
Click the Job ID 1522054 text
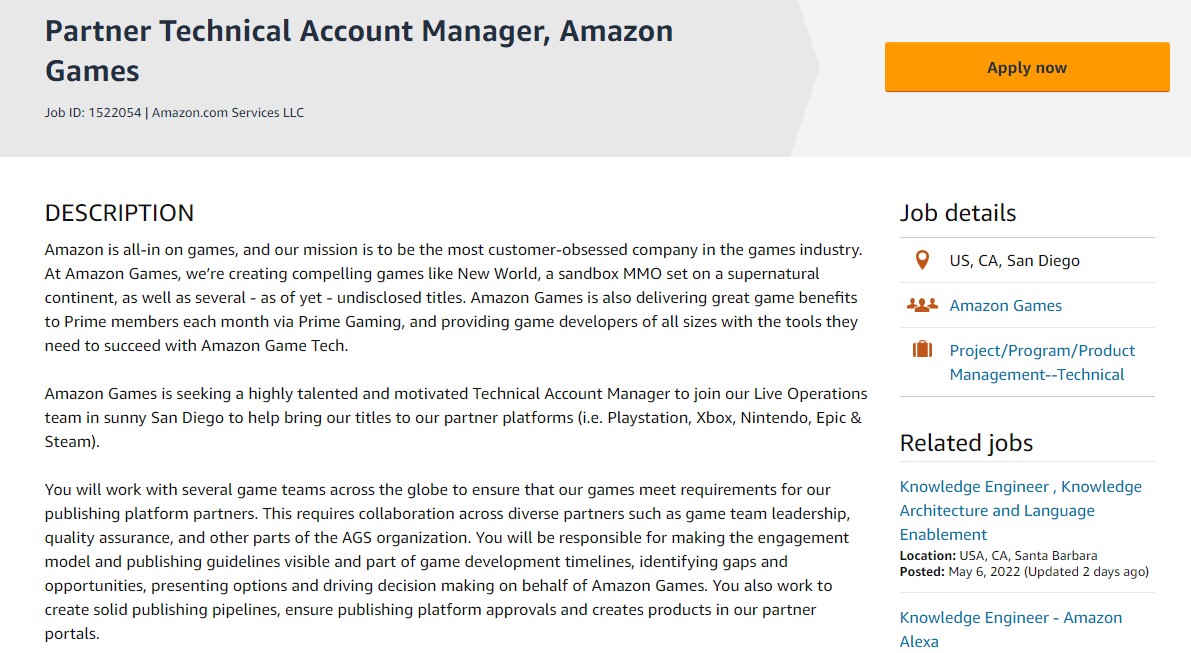[93, 112]
